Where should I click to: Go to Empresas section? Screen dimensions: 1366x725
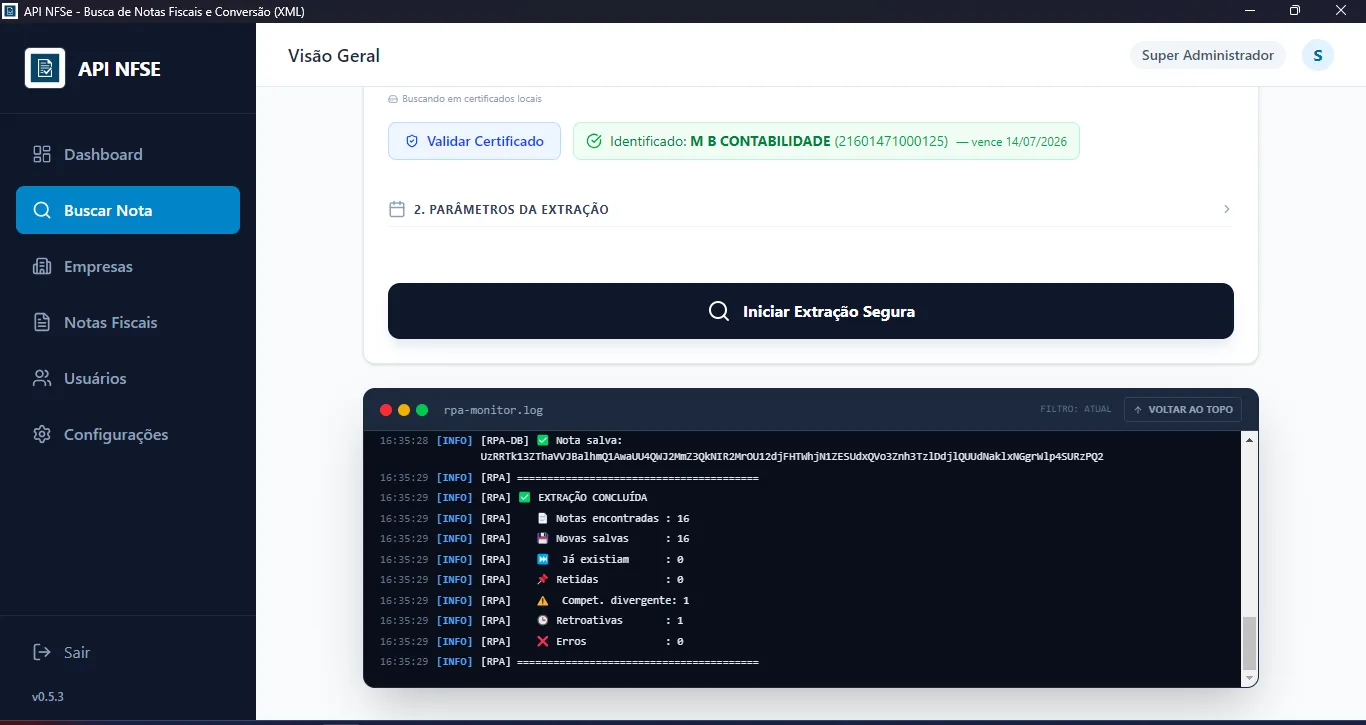[x=128, y=266]
